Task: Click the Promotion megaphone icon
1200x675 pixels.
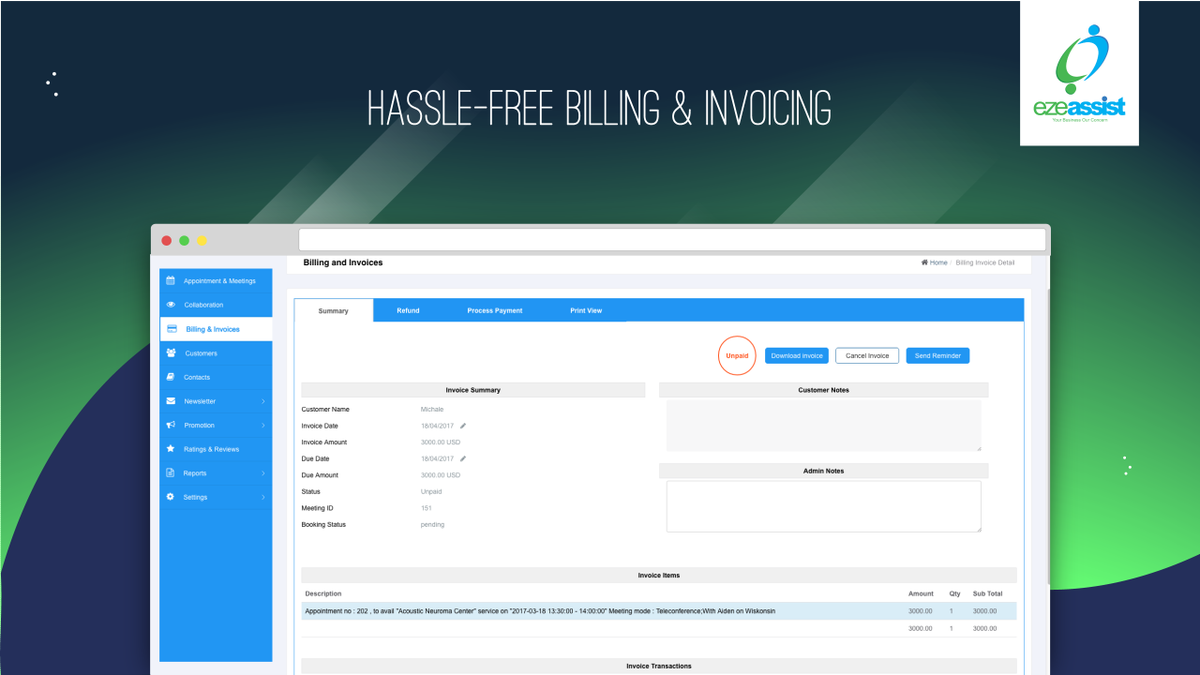Action: 171,425
